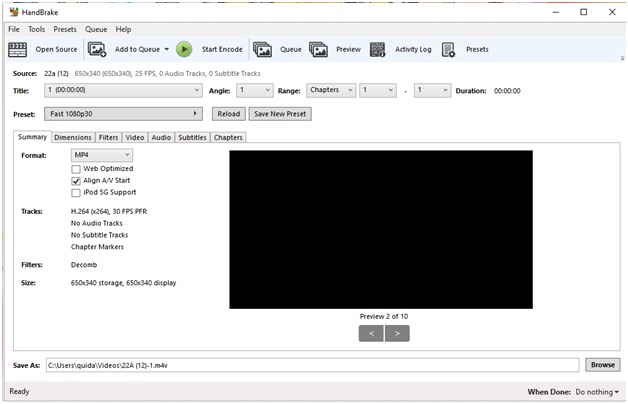
Task: Click the 'Chapter Markers' text
Action: tap(97, 247)
